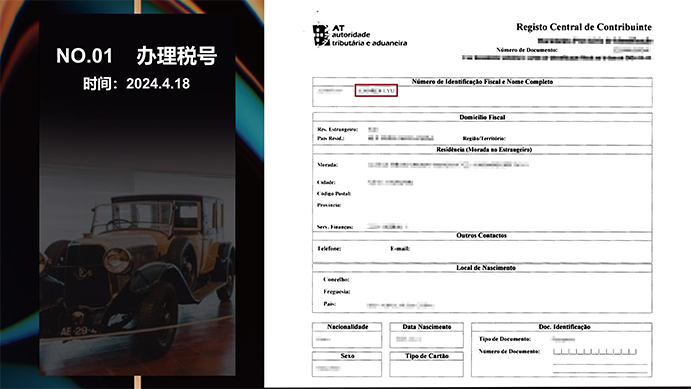This screenshot has height=389, width=691.
Task: Click the Data Nascimento field box
Action: click(x=427, y=335)
